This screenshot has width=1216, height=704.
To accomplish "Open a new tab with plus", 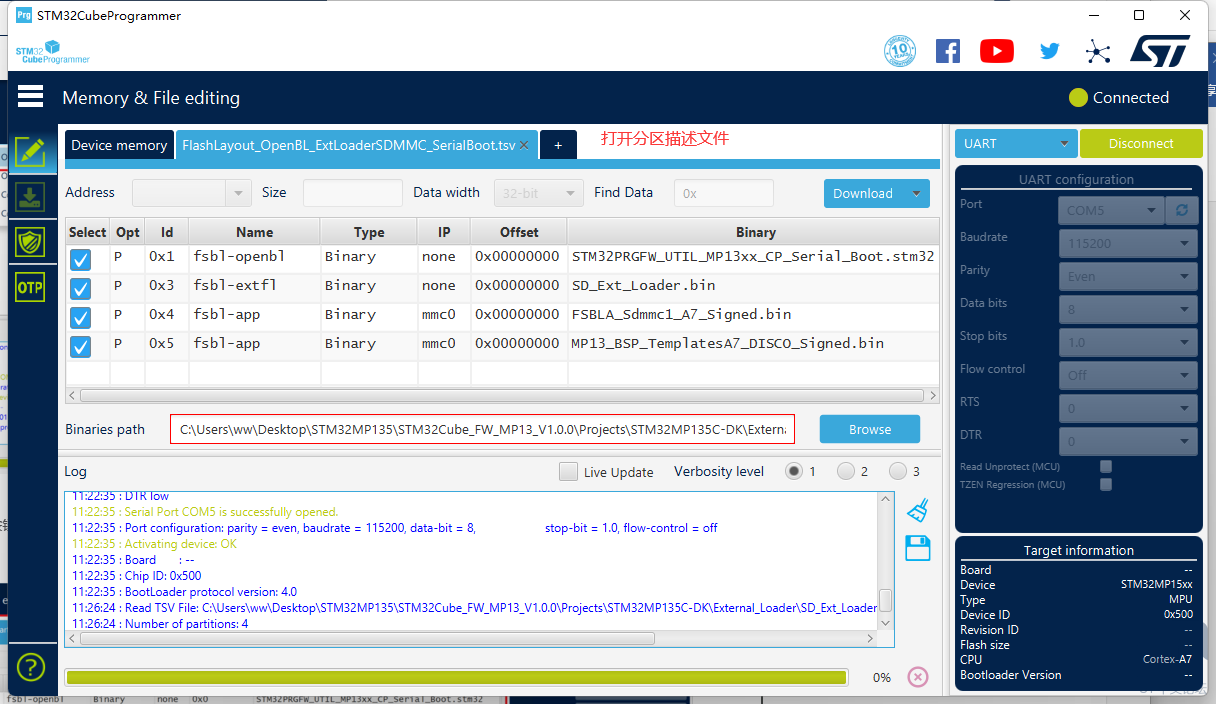I will point(558,145).
